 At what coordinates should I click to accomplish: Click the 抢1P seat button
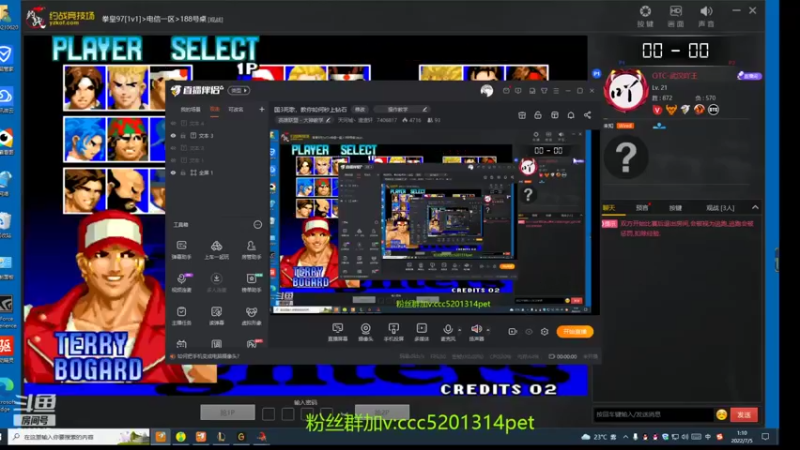click(228, 412)
